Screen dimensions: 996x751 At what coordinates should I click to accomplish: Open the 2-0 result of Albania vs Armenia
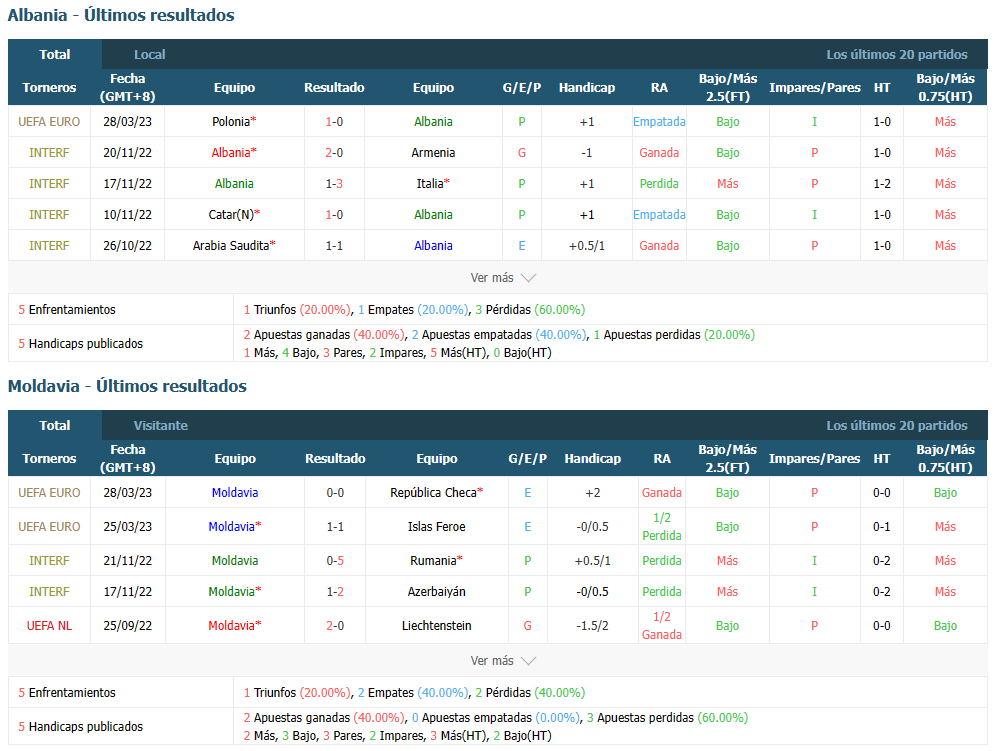[x=334, y=152]
